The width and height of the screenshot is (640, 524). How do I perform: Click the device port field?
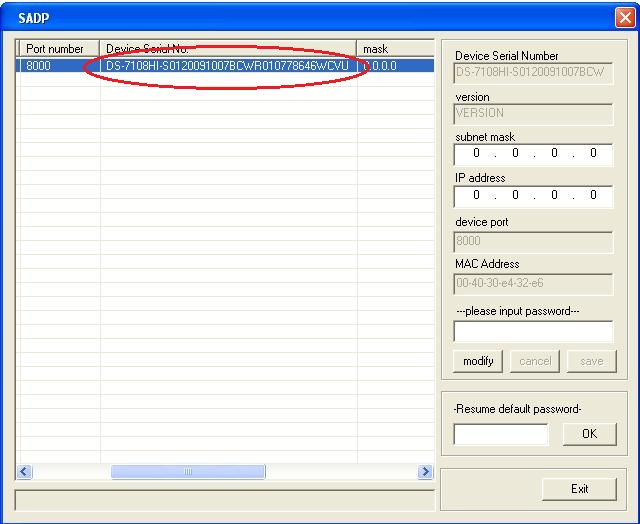coord(533,242)
